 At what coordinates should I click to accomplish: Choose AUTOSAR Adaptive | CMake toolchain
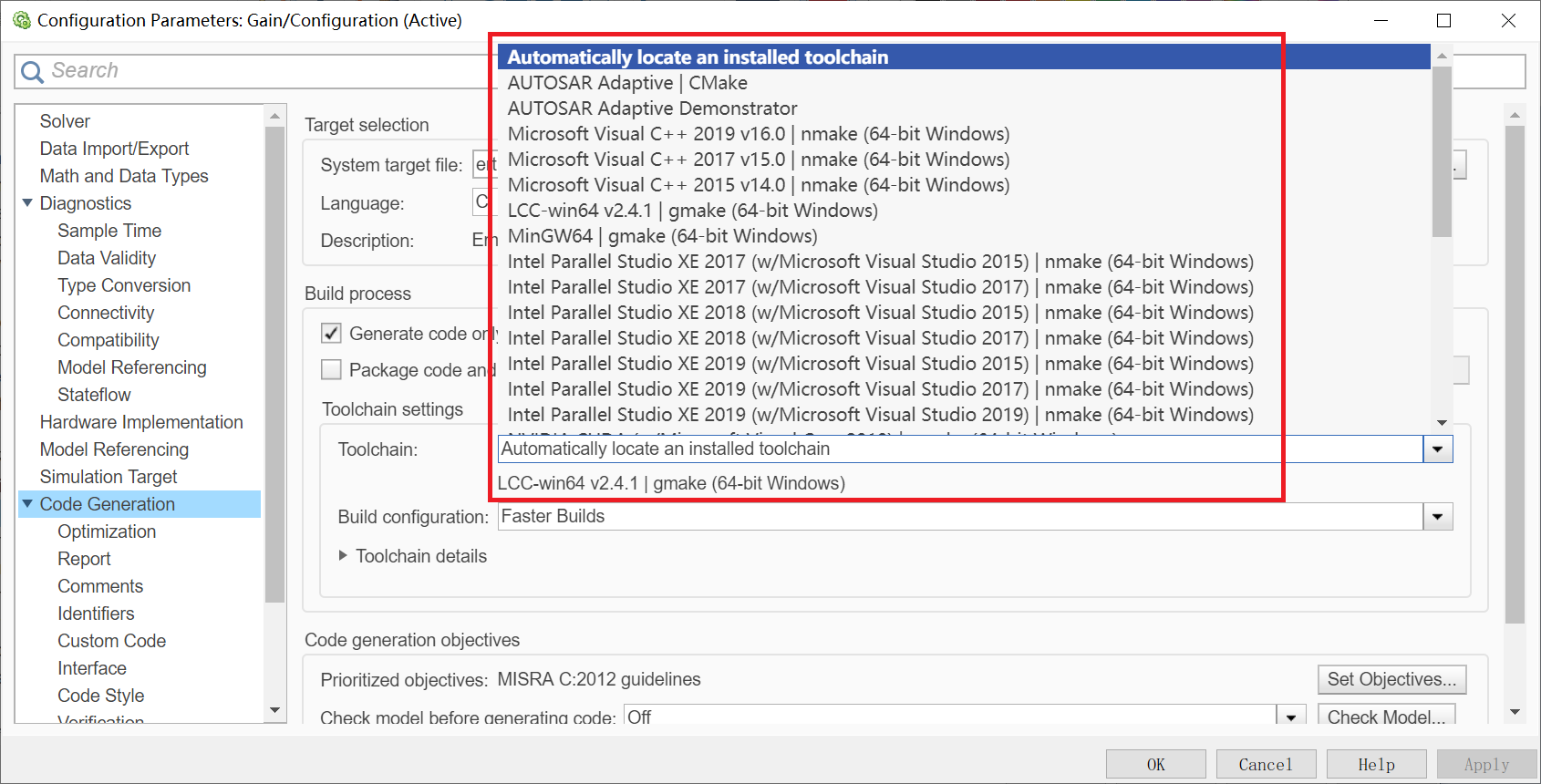tap(964, 83)
